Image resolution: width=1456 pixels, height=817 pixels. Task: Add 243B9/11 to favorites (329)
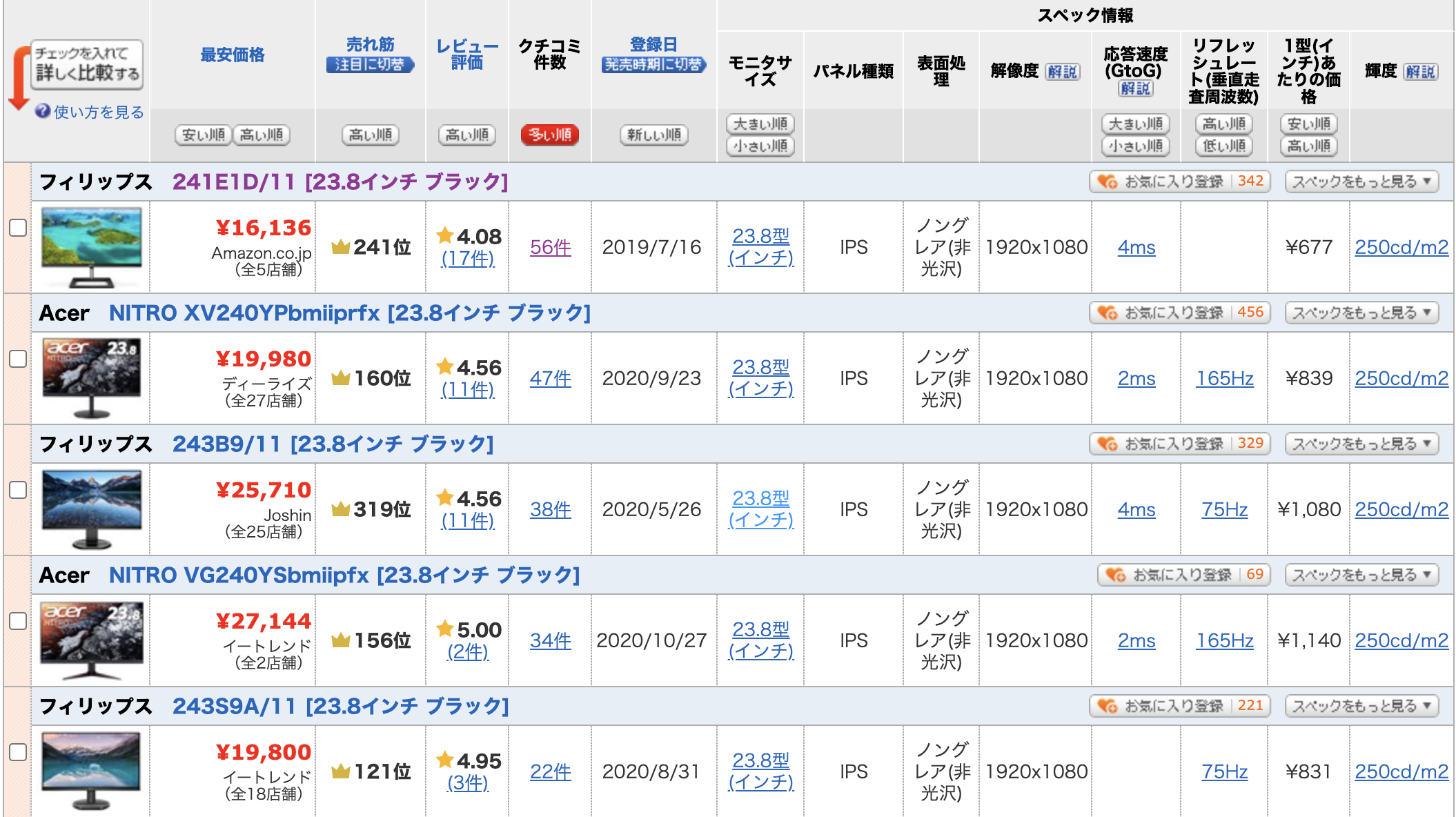coord(1179,444)
